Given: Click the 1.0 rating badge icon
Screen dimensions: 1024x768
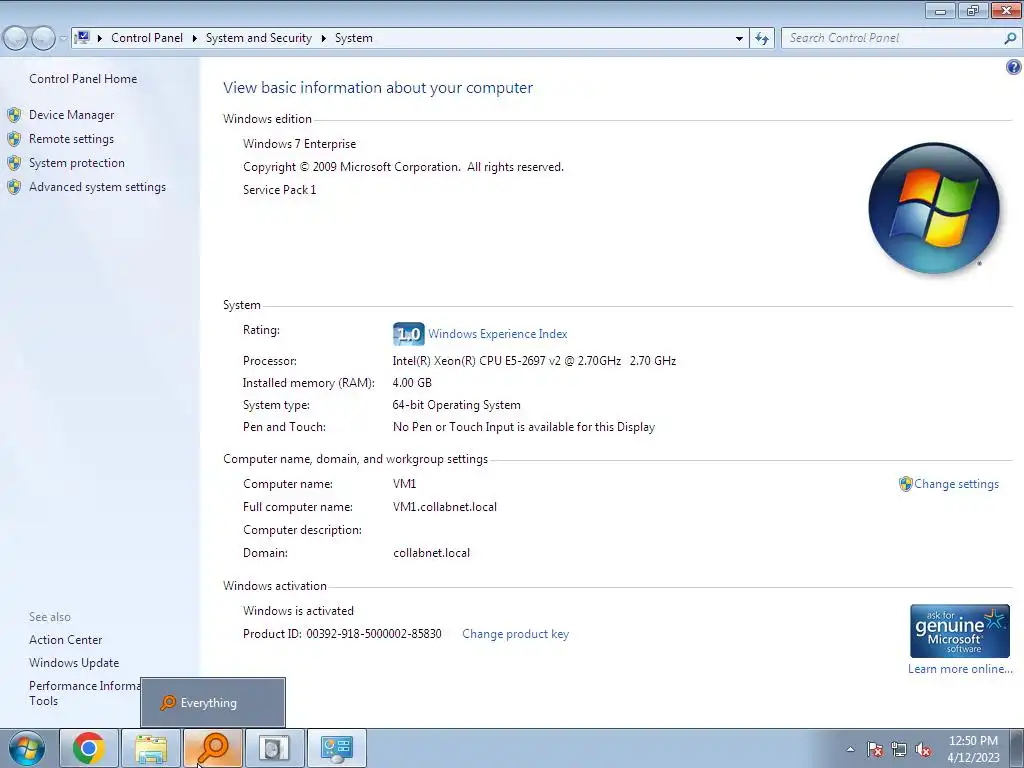Looking at the screenshot, I should (409, 334).
